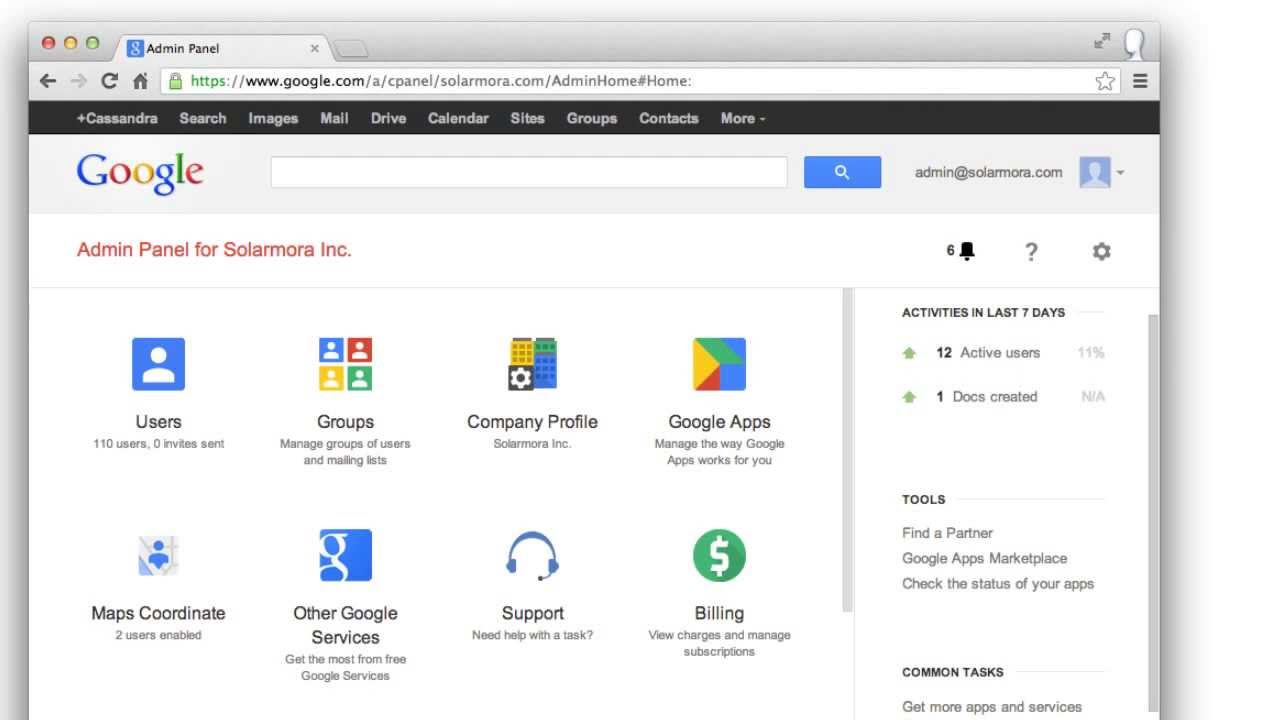This screenshot has height=720, width=1280.
Task: Expand the More menu in black bar
Action: pyautogui.click(x=742, y=118)
